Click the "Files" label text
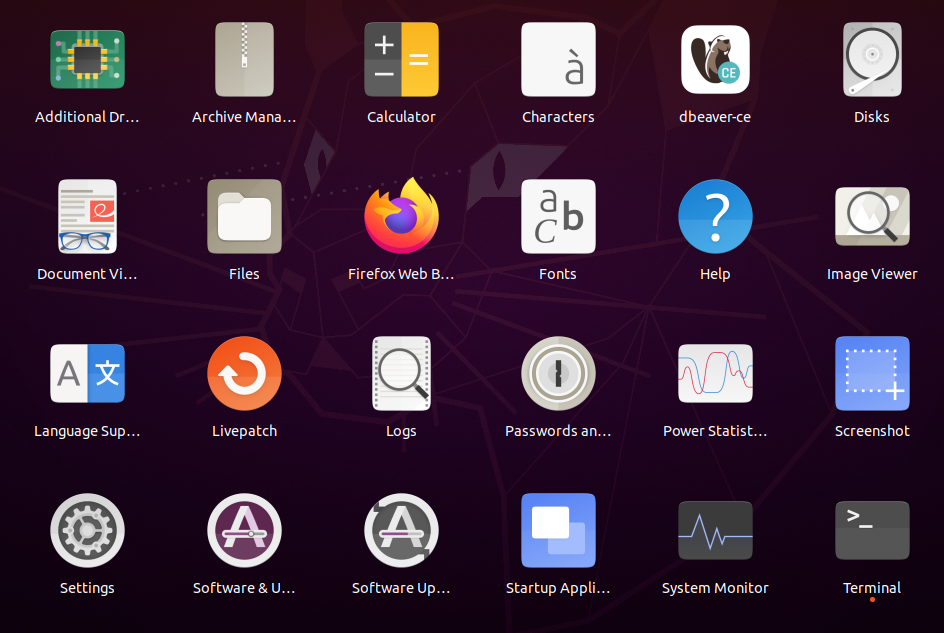The height and width of the screenshot is (633, 944). pyautogui.click(x=244, y=274)
